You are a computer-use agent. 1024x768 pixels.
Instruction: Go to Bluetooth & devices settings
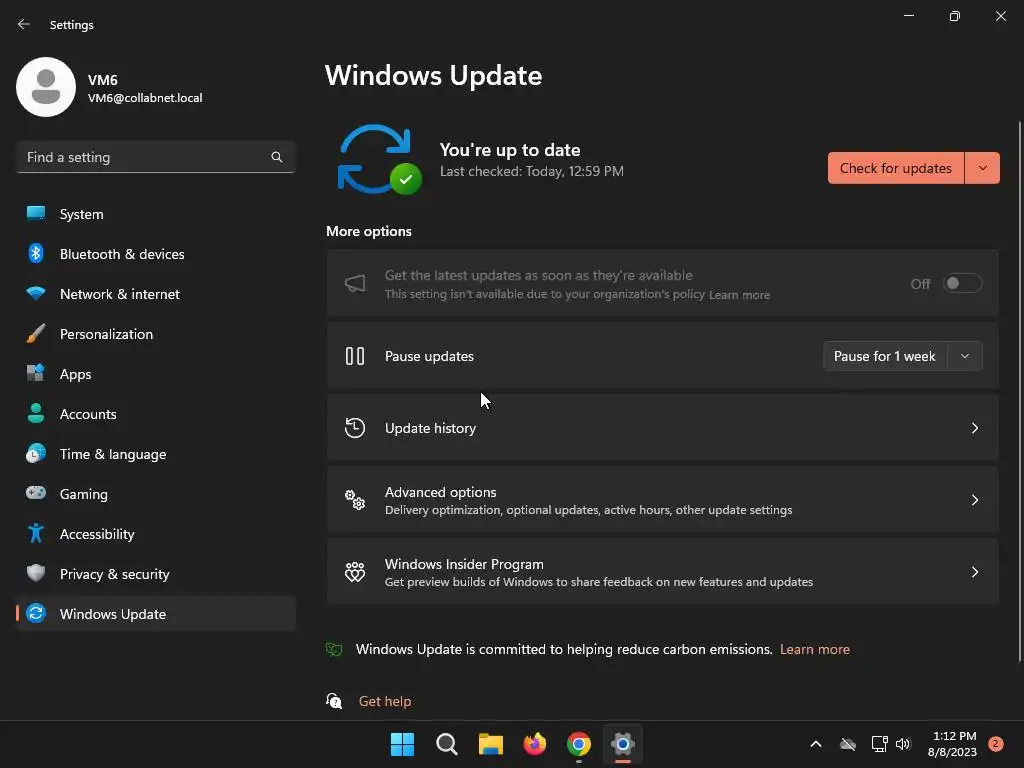pos(155,253)
